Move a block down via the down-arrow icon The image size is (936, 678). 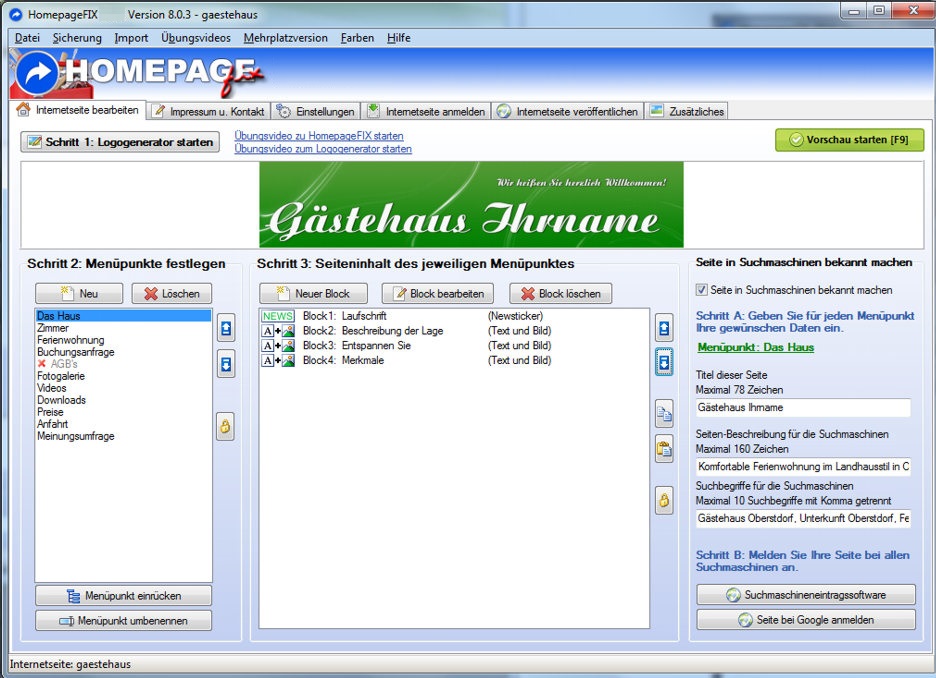pos(662,362)
